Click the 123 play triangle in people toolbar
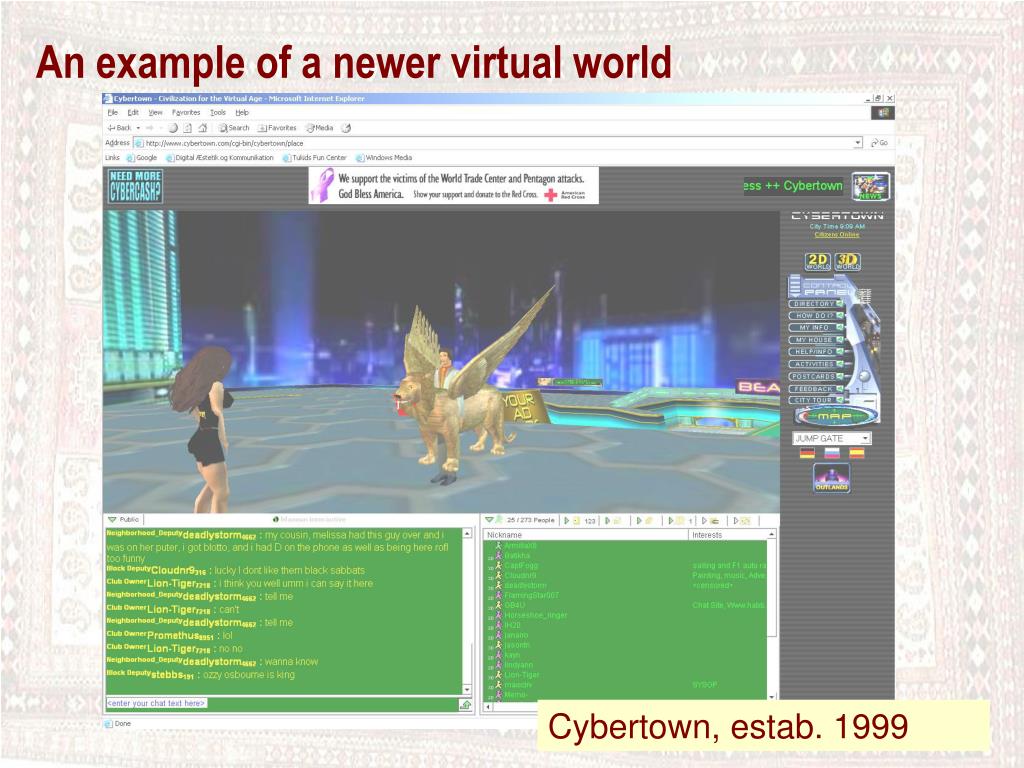The image size is (1024, 768). [x=567, y=520]
